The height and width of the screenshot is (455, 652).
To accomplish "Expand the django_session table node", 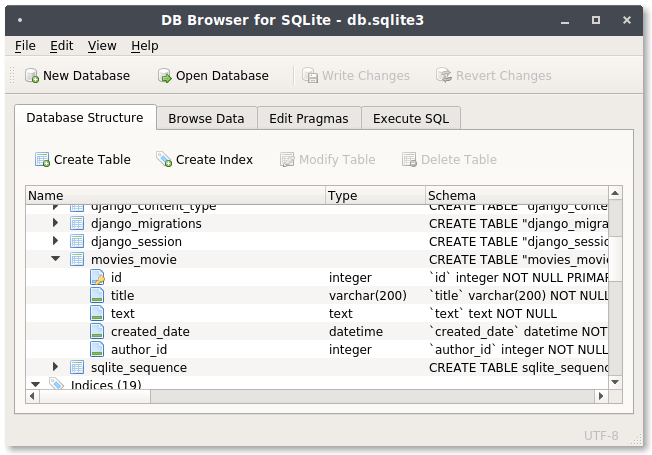I will click(55, 241).
